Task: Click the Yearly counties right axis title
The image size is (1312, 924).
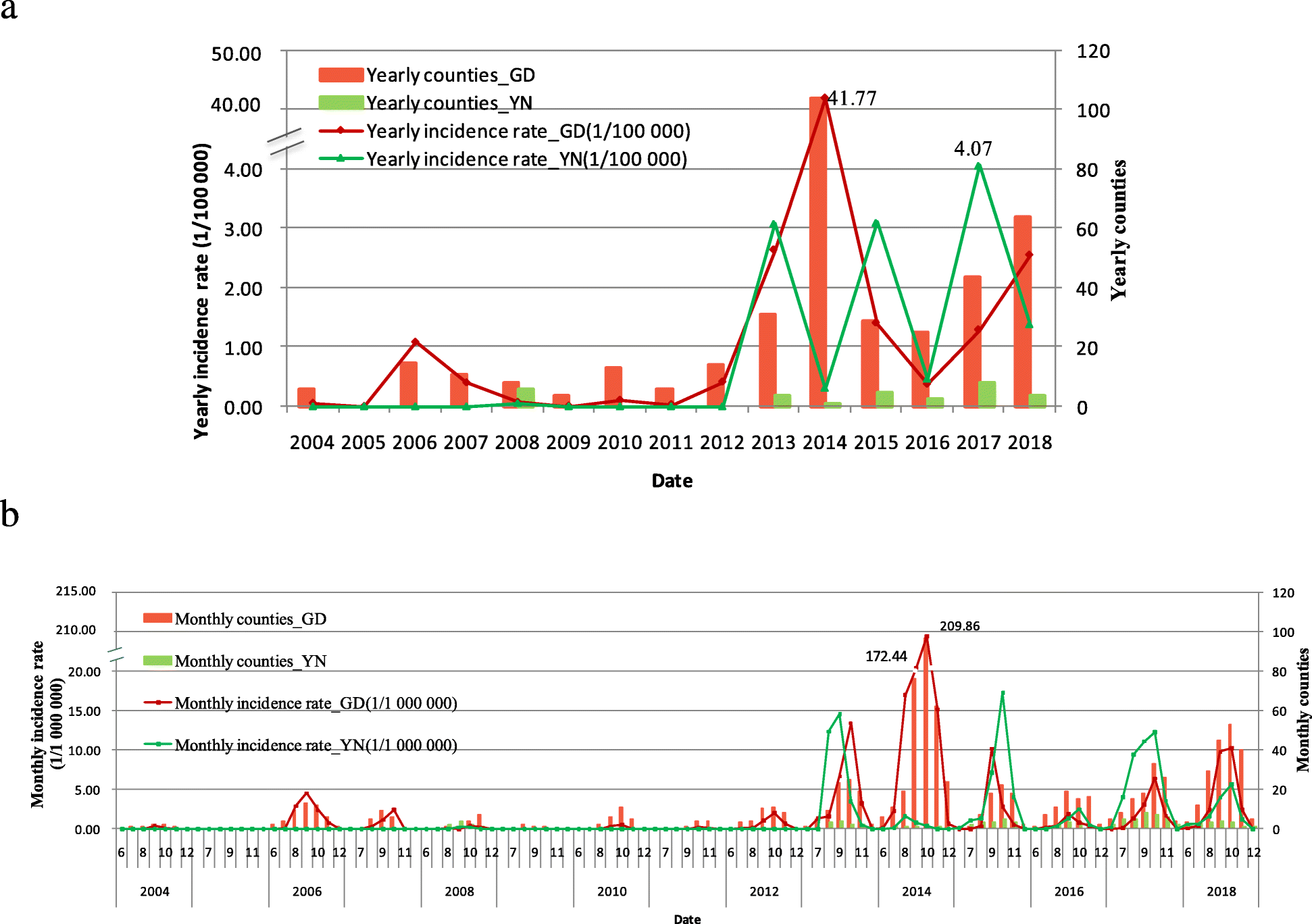Action: coord(1119,230)
